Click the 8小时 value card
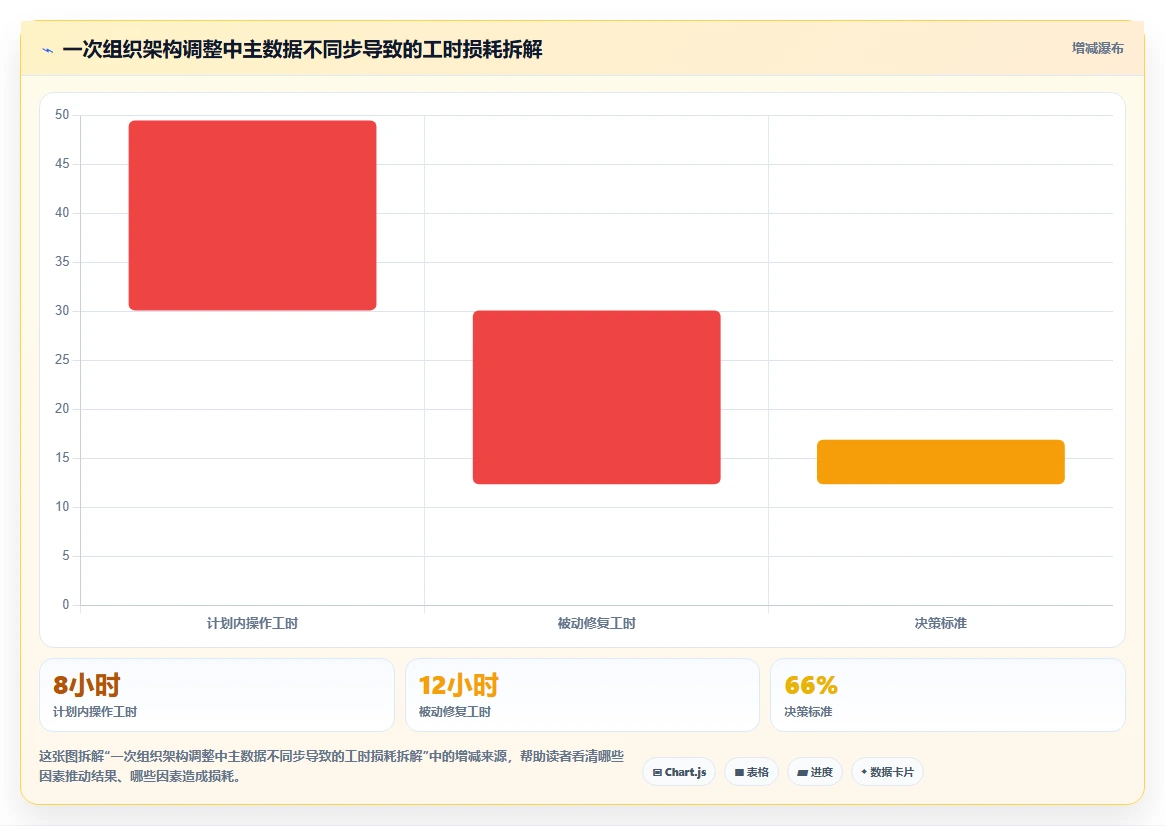Screen dimensions: 1165x826 [217, 695]
